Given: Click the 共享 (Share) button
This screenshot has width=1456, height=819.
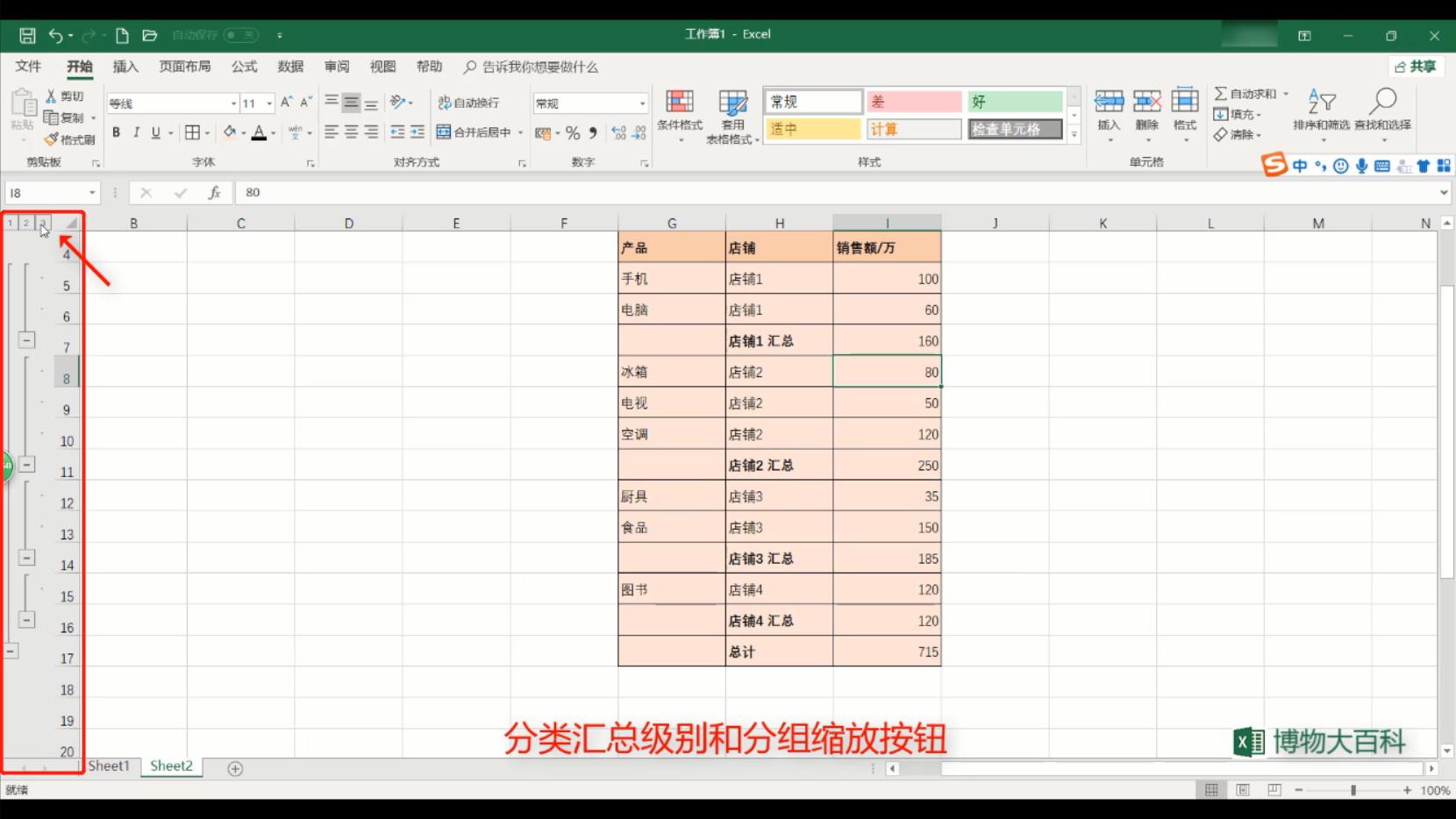Looking at the screenshot, I should 1415,66.
